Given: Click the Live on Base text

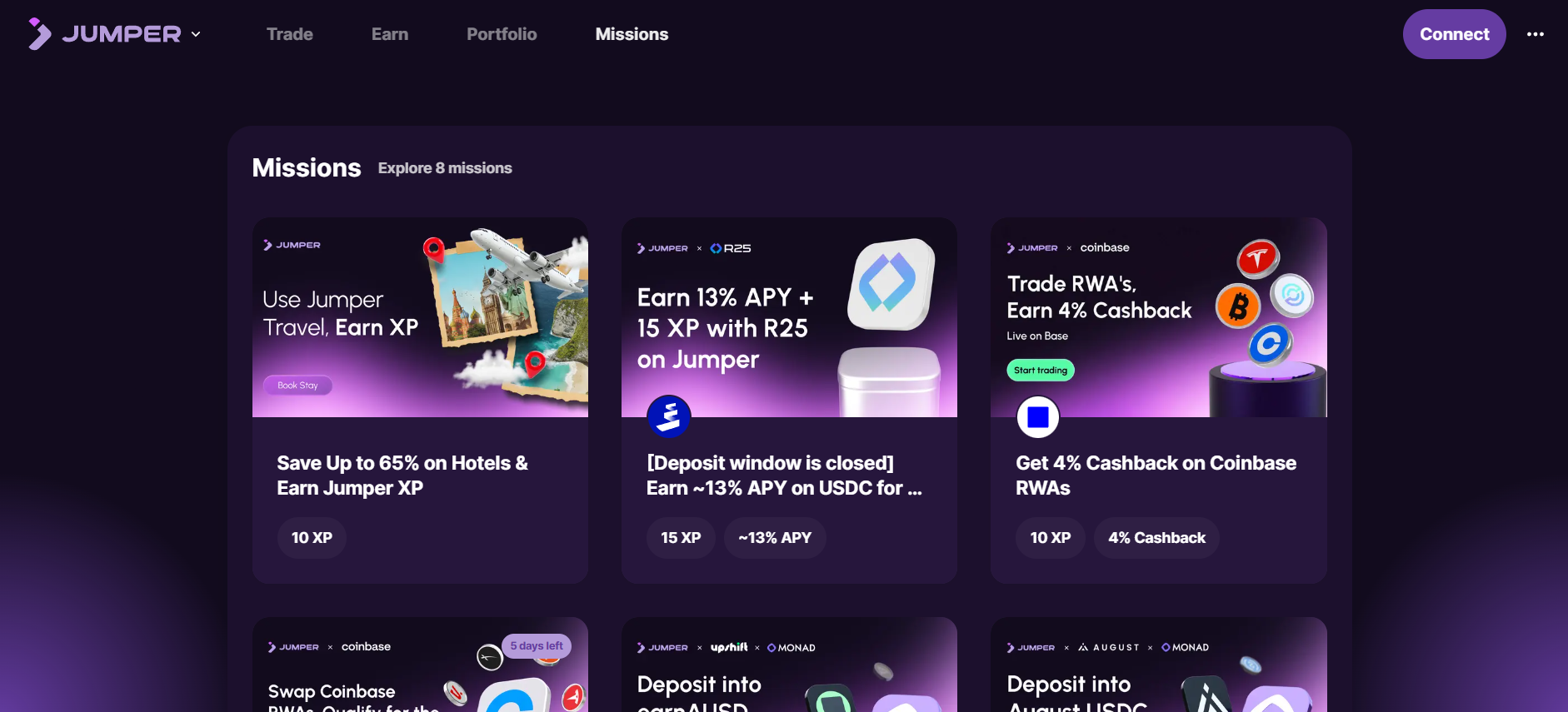Looking at the screenshot, I should (1037, 336).
